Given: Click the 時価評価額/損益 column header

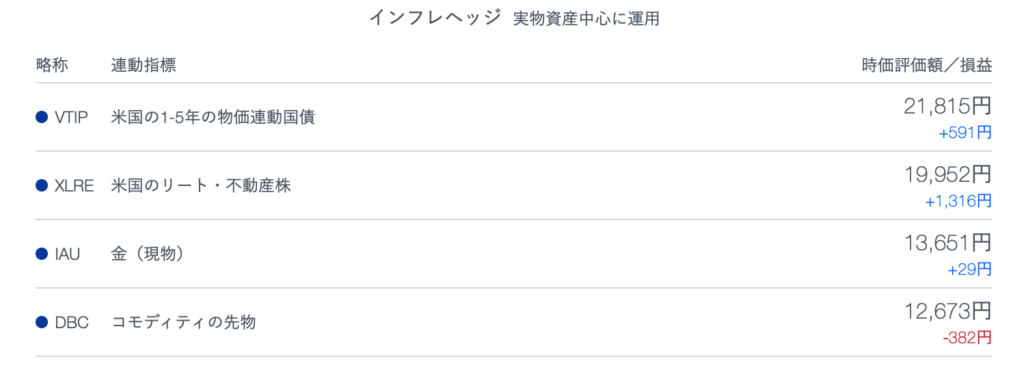Looking at the screenshot, I should [x=927, y=65].
